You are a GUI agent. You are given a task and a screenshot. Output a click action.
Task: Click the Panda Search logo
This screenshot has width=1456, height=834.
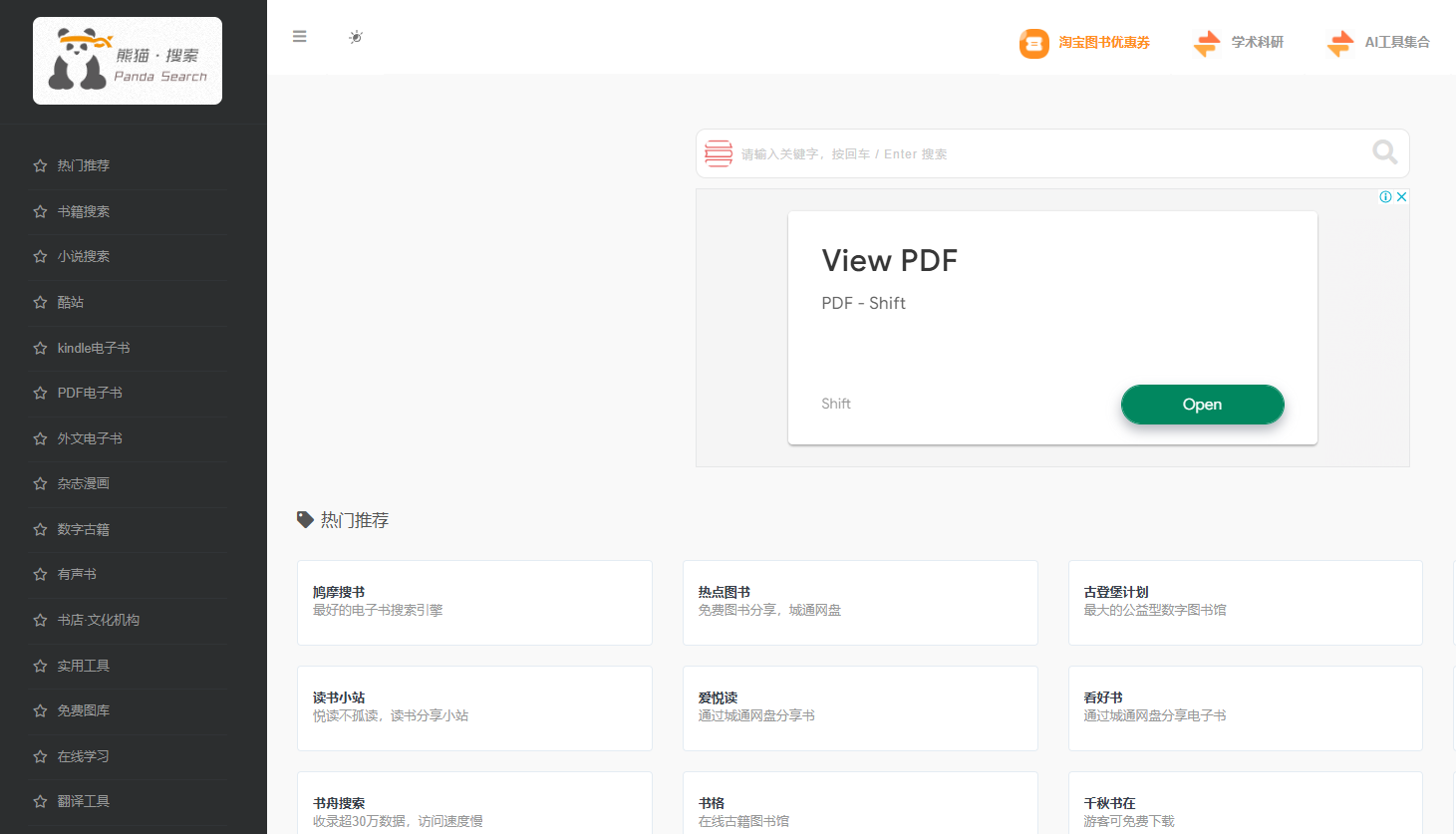click(x=128, y=61)
